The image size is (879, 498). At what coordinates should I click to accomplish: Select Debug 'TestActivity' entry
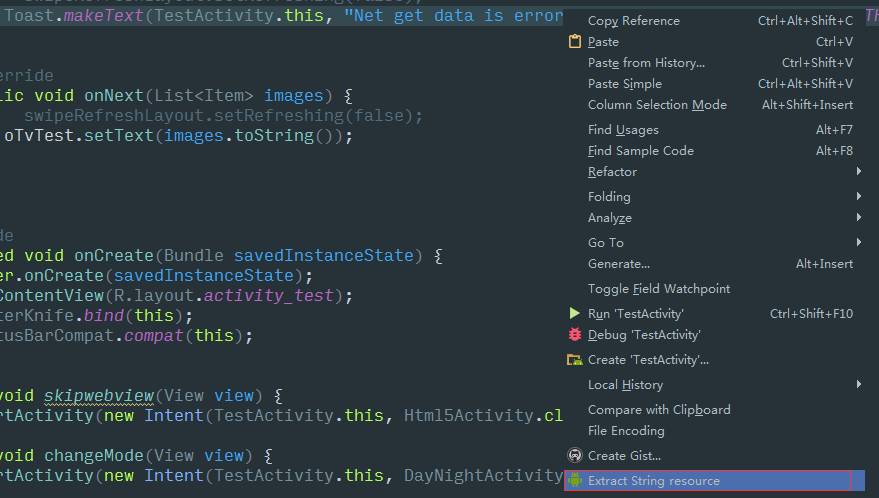click(x=714, y=335)
